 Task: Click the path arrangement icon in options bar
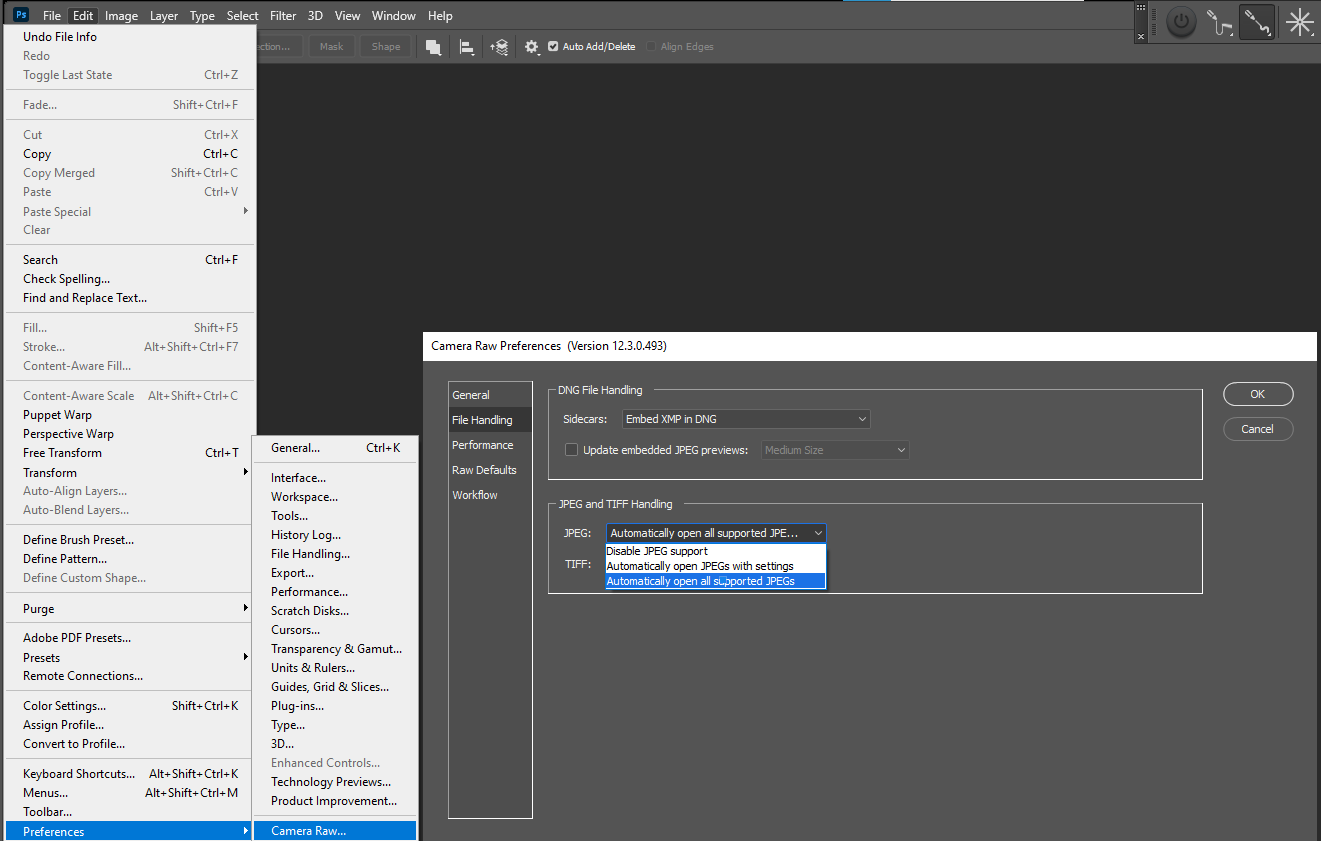(x=499, y=46)
